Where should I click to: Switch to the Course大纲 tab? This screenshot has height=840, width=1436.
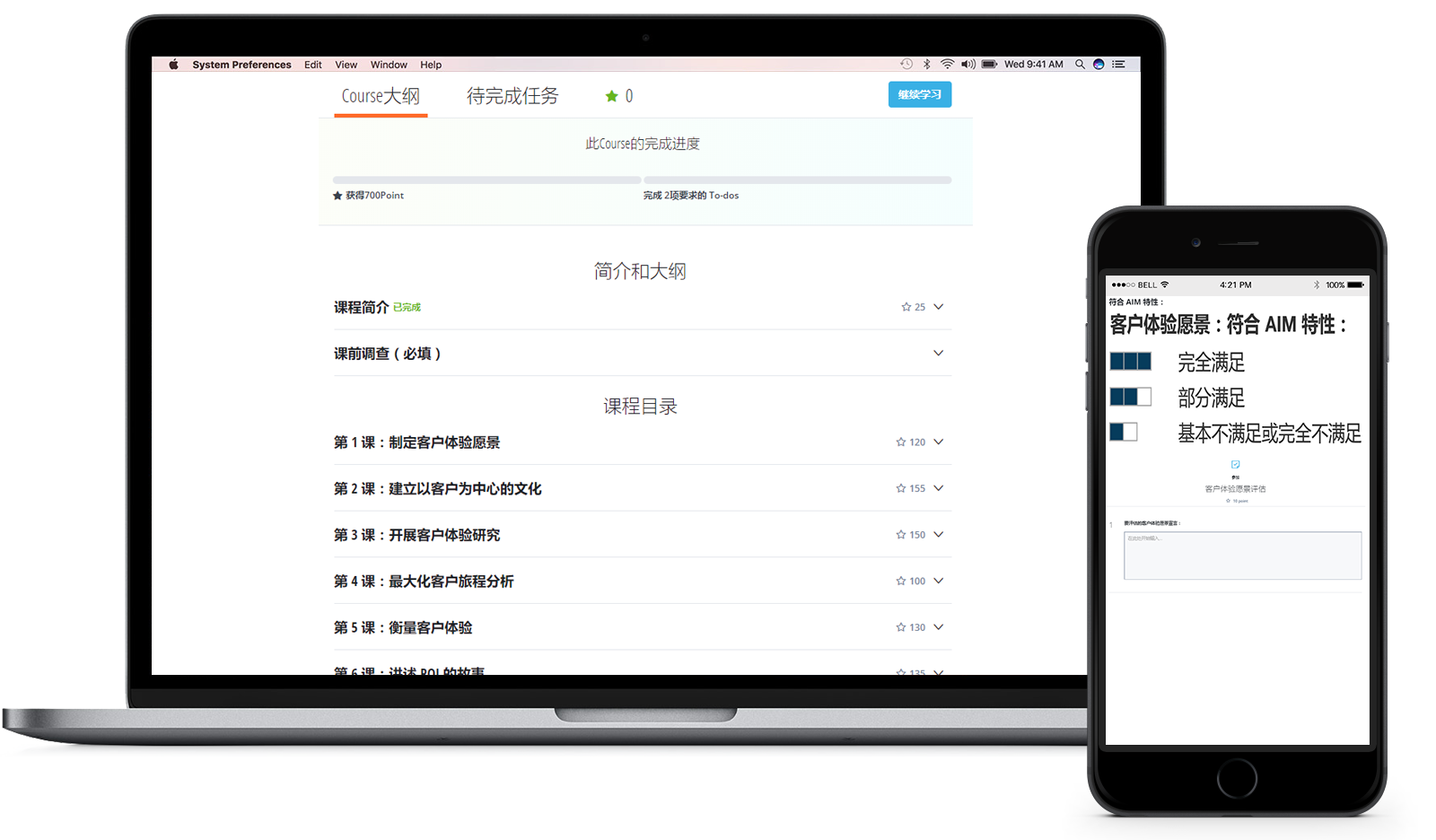click(x=381, y=96)
